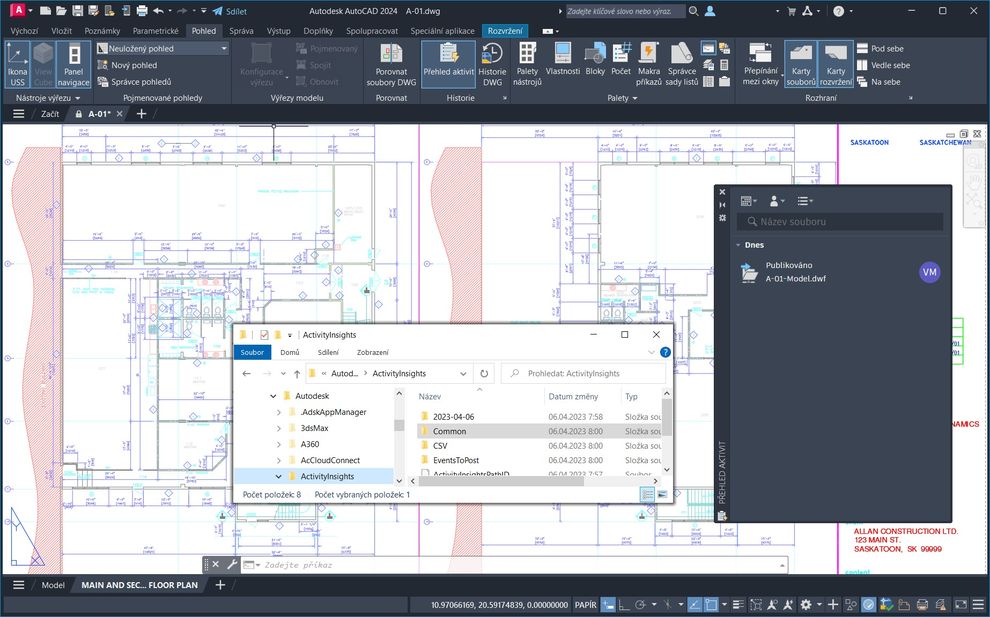Open the Soubor tab in Explorer window
990x617 pixels.
pyautogui.click(x=252, y=352)
